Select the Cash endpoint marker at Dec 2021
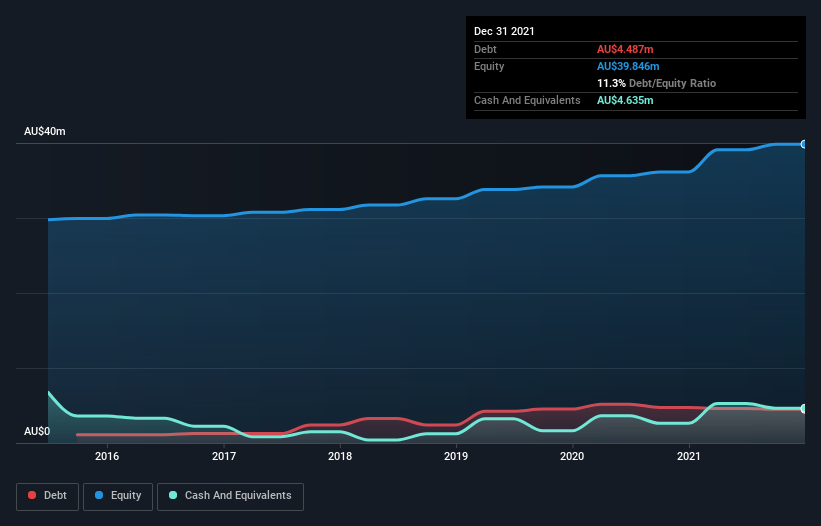Screen dimensions: 821x526 click(x=804, y=408)
